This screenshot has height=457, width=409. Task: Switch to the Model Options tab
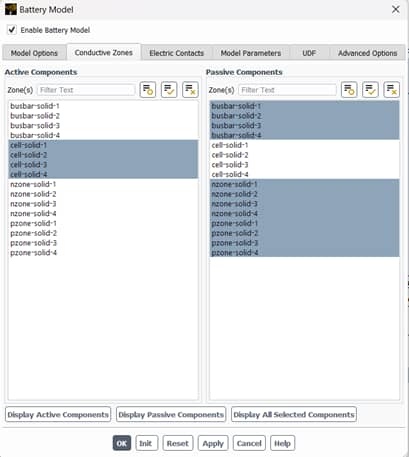(x=34, y=53)
